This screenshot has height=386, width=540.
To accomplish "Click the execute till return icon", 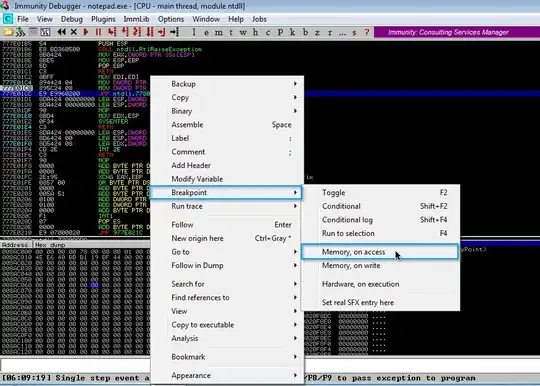I will coord(162,32).
